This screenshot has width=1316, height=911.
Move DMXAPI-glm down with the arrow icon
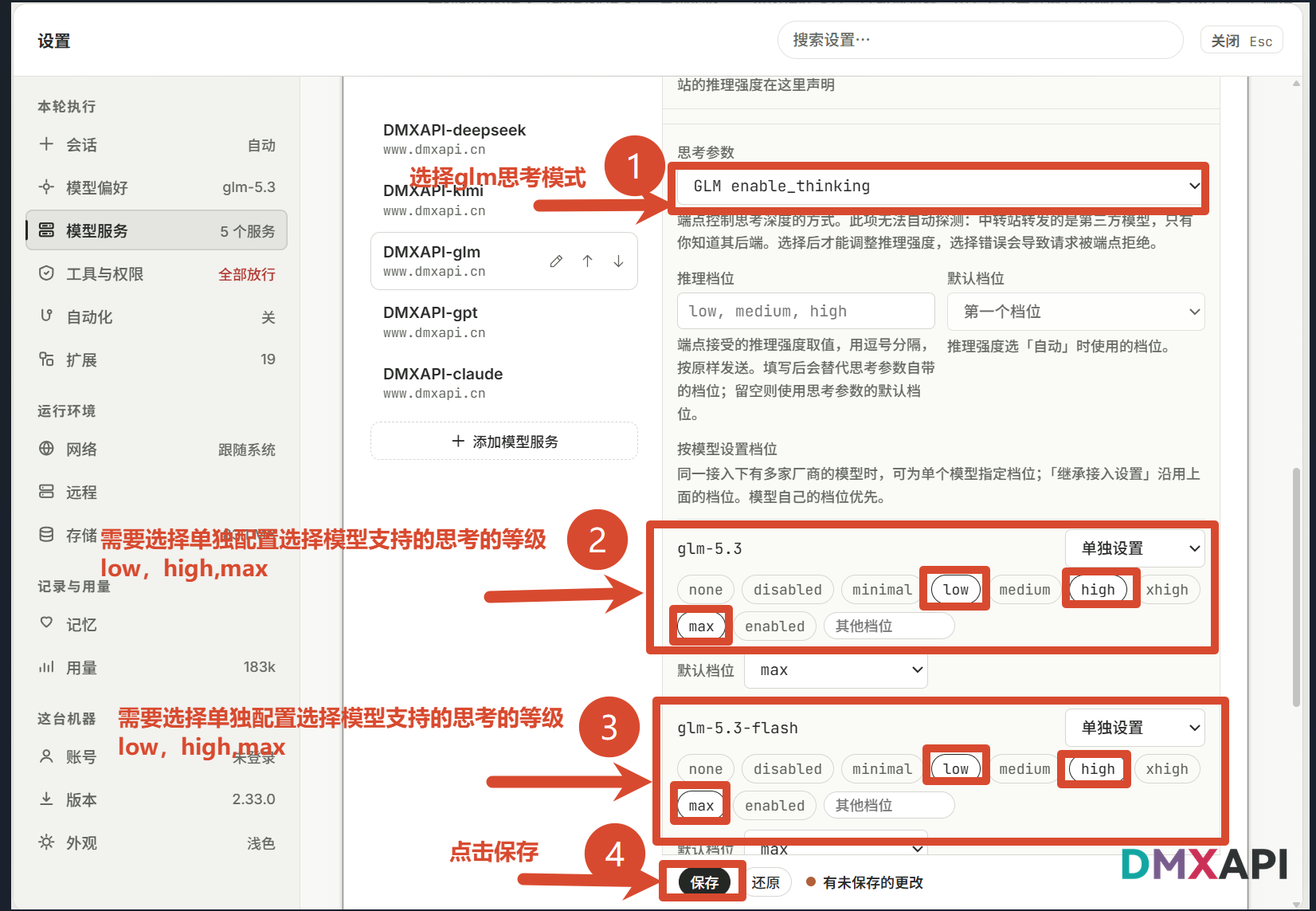coord(618,261)
